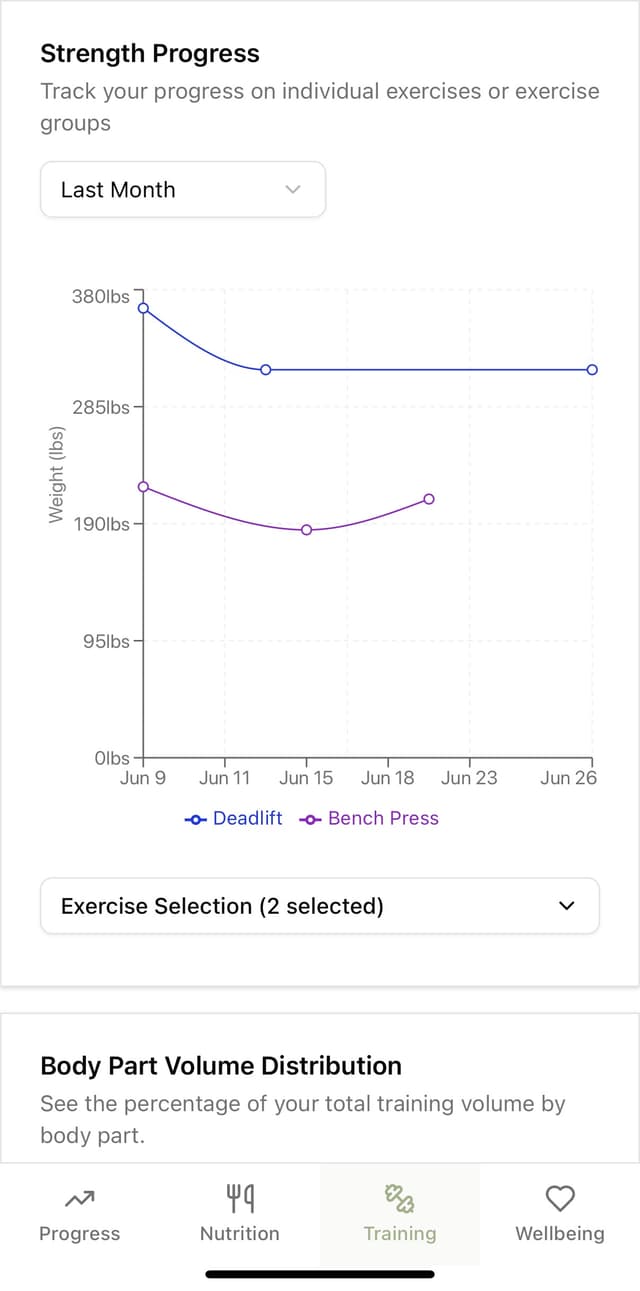Image resolution: width=640 pixels, height=1291 pixels.
Task: Click the chevron on Exercise Selection
Action: [x=567, y=905]
